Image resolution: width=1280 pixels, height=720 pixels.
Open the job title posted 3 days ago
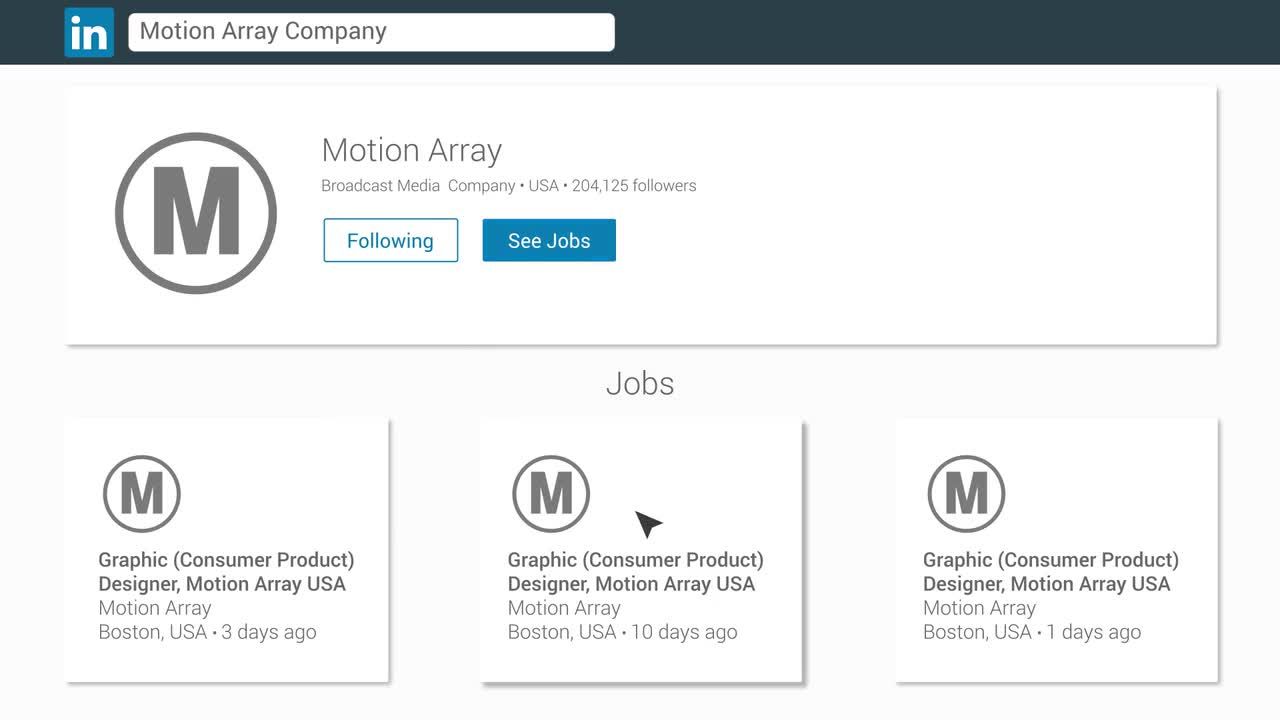pos(225,572)
